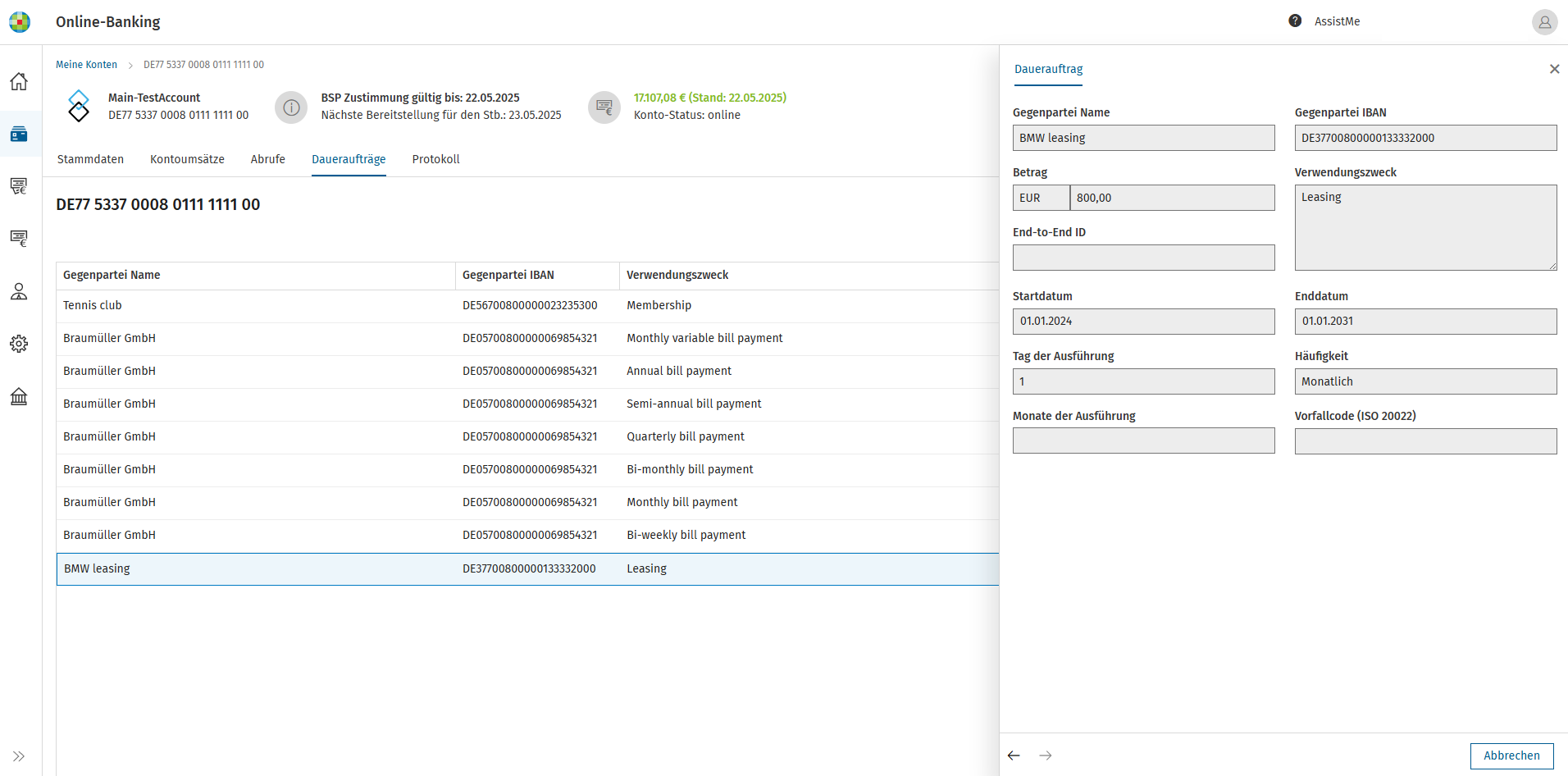Click the AssistMe link

[x=1337, y=21]
